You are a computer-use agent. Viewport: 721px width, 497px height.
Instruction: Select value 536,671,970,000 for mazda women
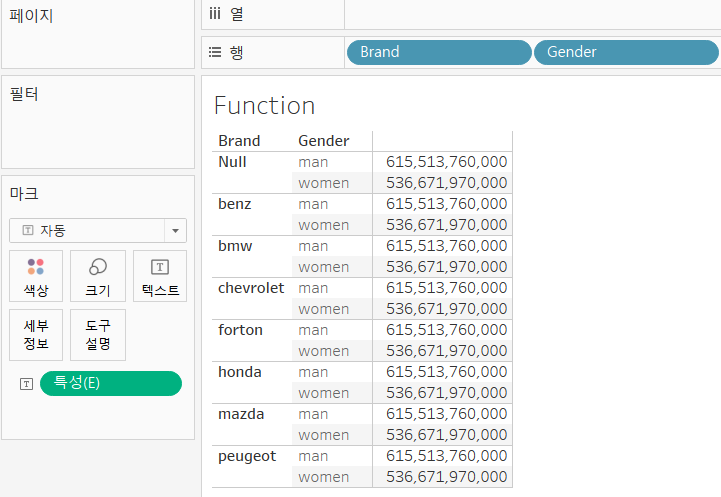click(446, 435)
